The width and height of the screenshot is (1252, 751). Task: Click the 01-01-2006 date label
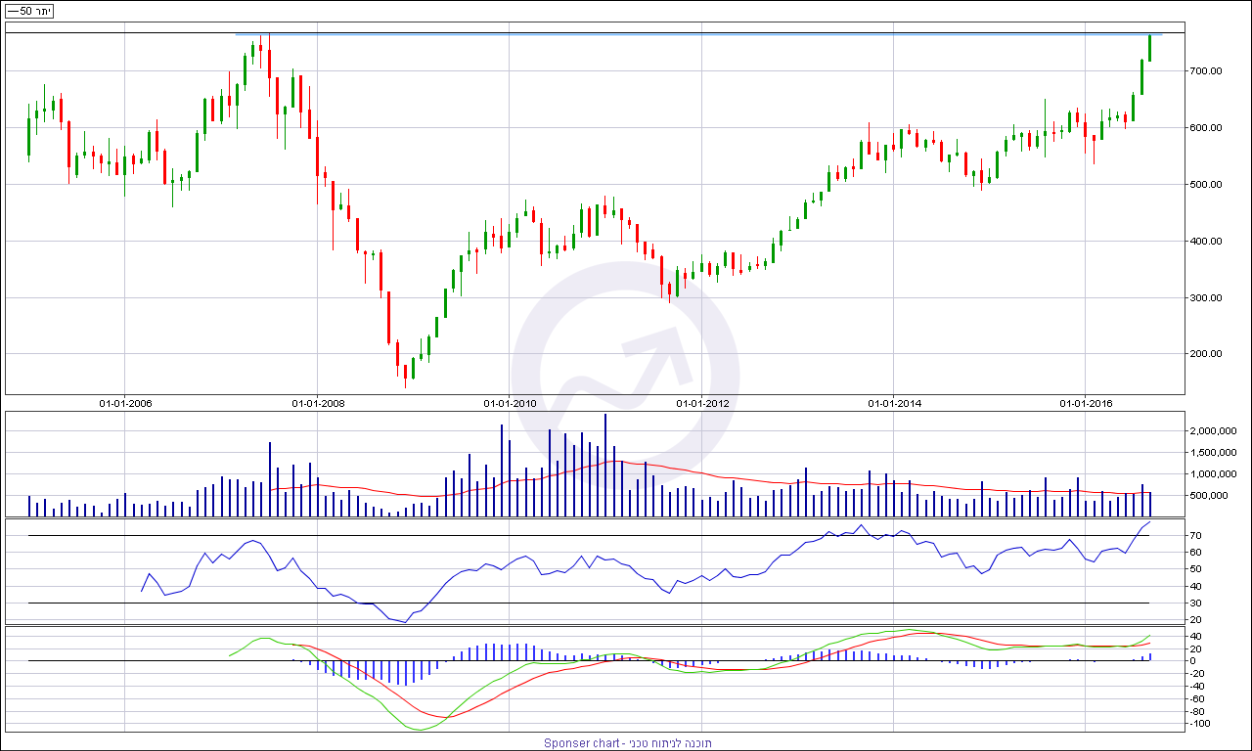(125, 404)
